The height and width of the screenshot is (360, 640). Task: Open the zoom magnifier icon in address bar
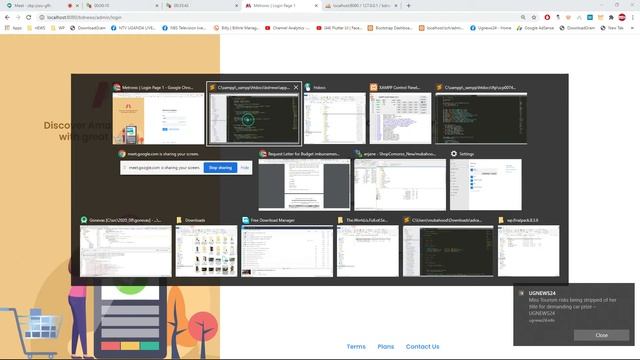click(x=523, y=18)
